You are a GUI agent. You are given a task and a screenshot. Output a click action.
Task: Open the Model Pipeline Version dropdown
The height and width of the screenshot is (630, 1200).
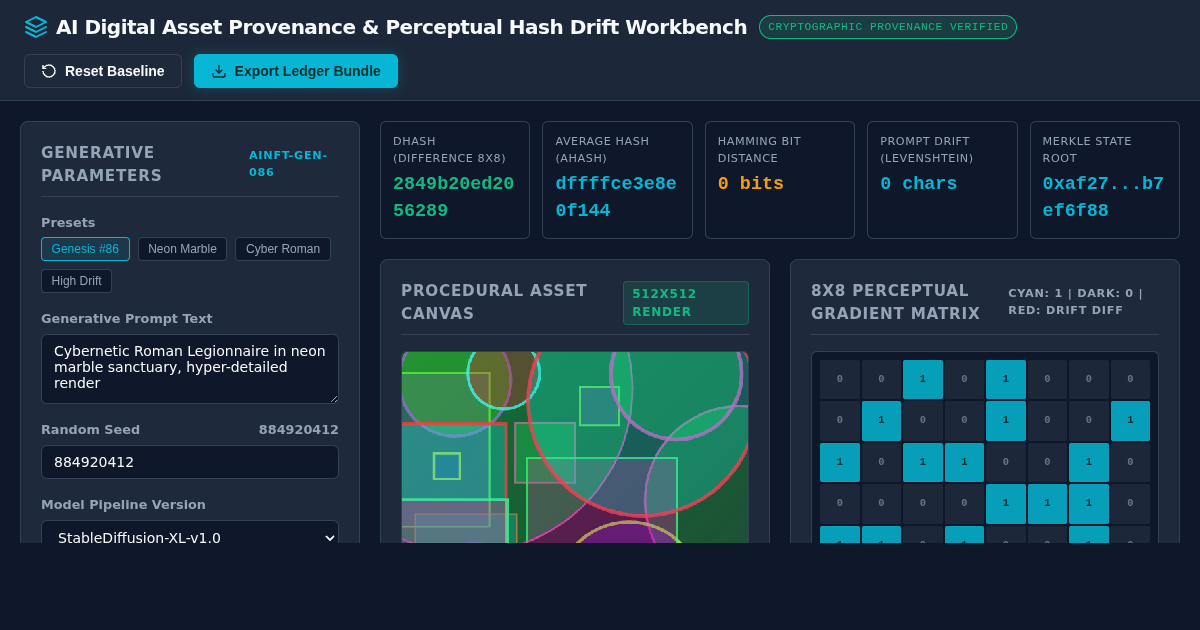(x=190, y=532)
